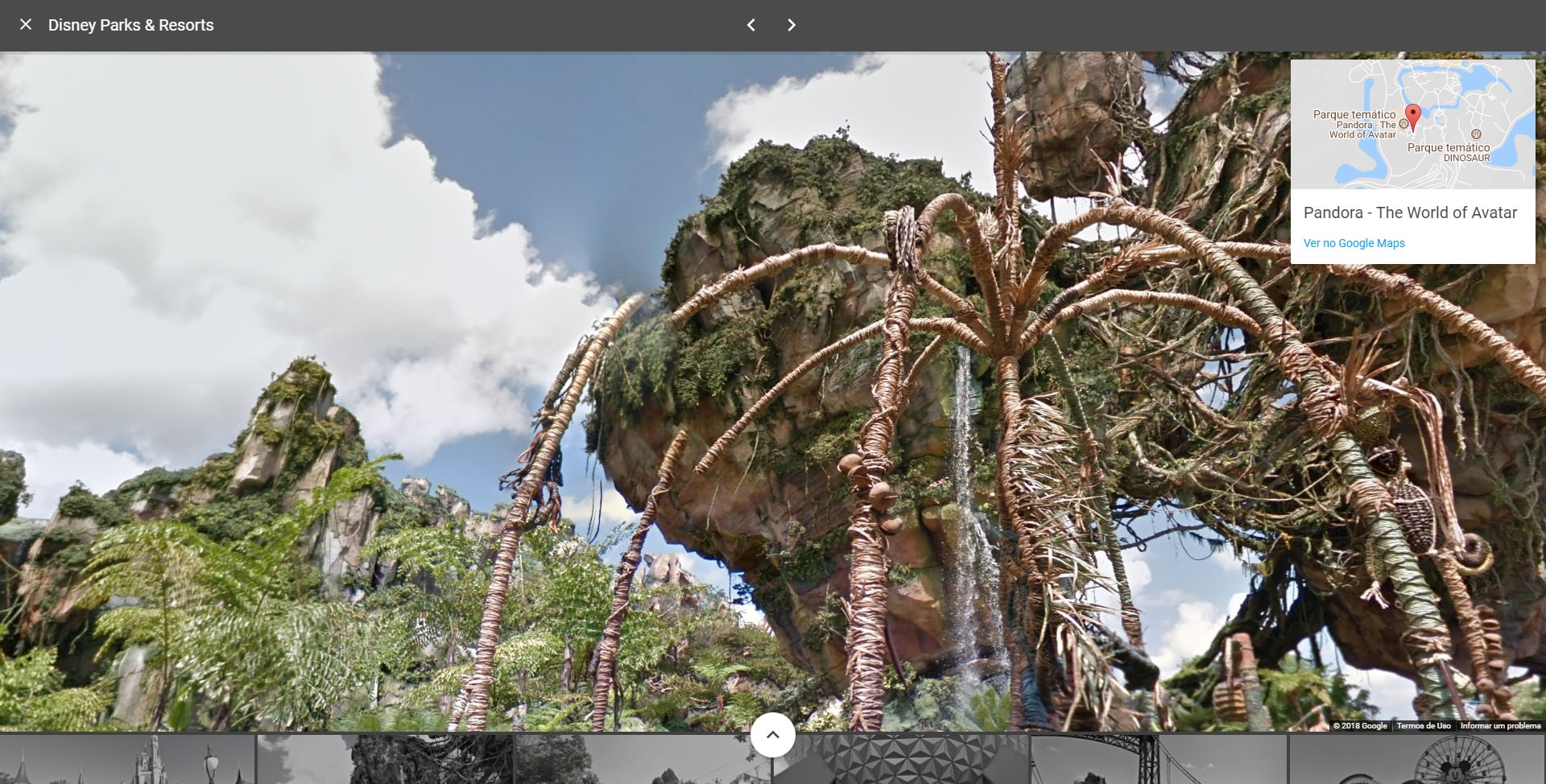Image resolution: width=1546 pixels, height=784 pixels.
Task: Click 'Pandora - The World of Avatar' title
Action: coord(1410,213)
